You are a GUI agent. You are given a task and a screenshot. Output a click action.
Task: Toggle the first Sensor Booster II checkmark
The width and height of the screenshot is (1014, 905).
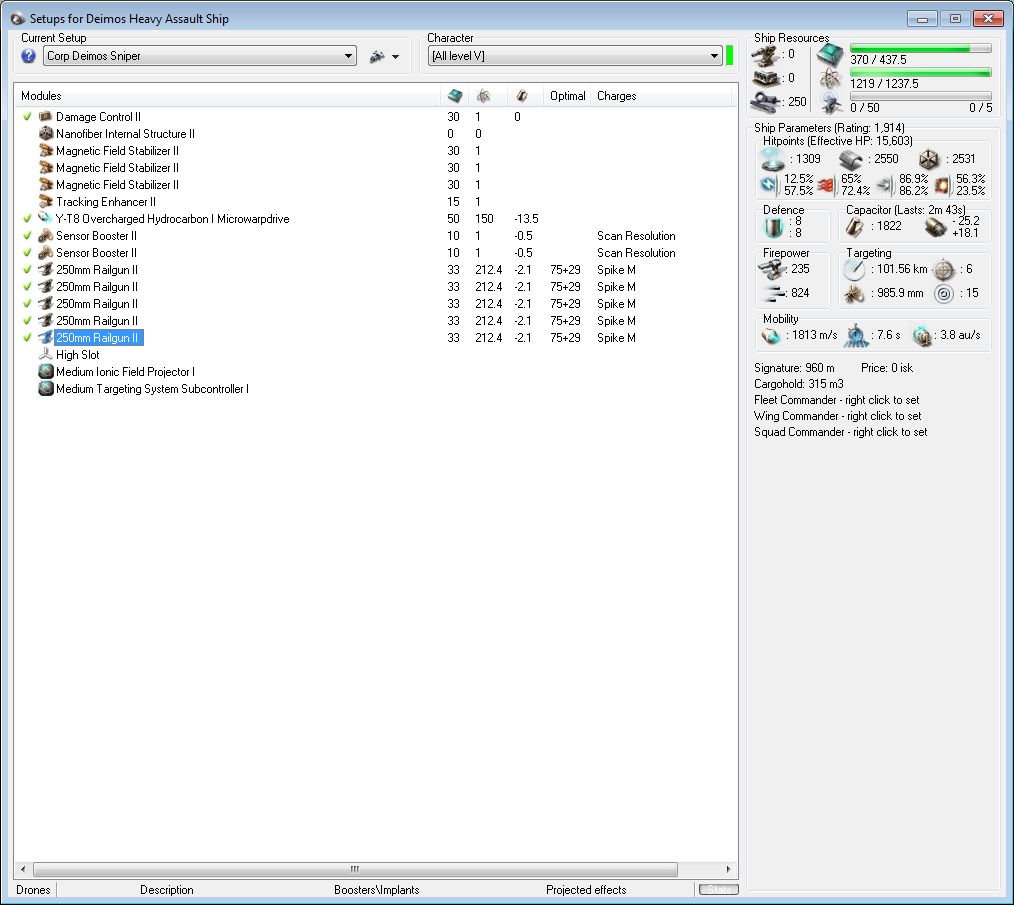[27, 235]
